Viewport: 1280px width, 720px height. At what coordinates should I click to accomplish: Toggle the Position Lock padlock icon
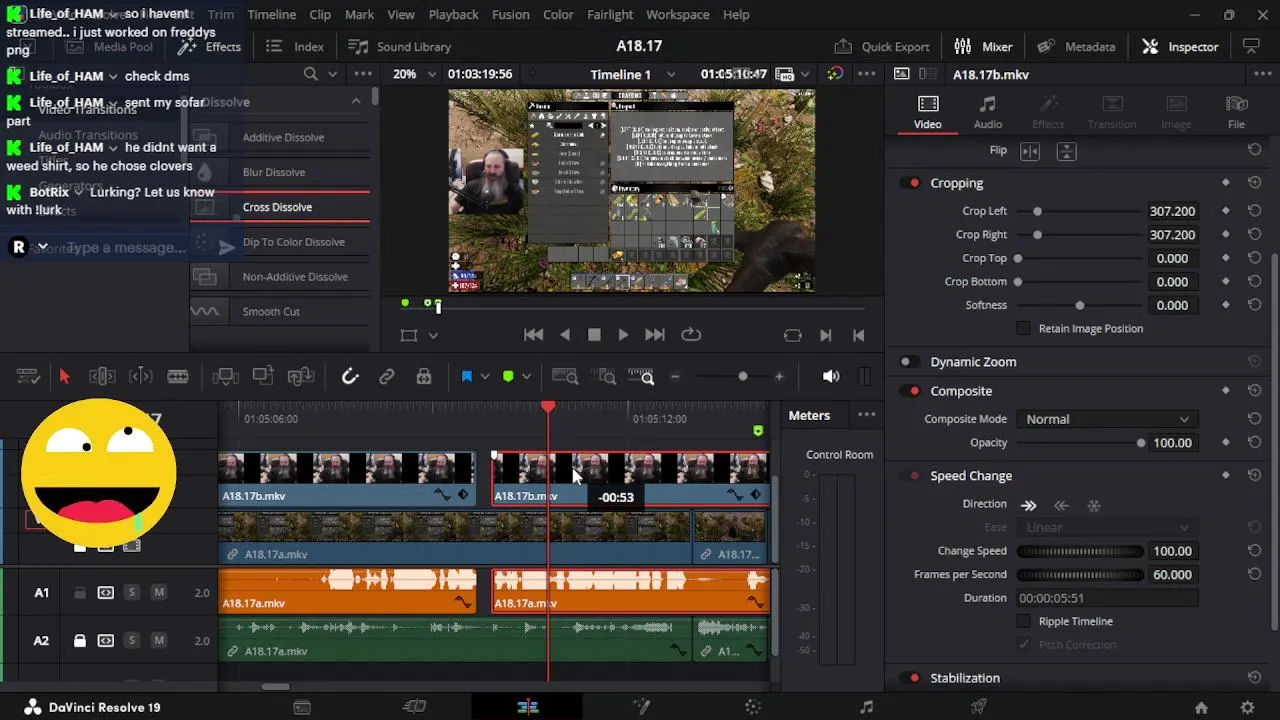point(424,376)
